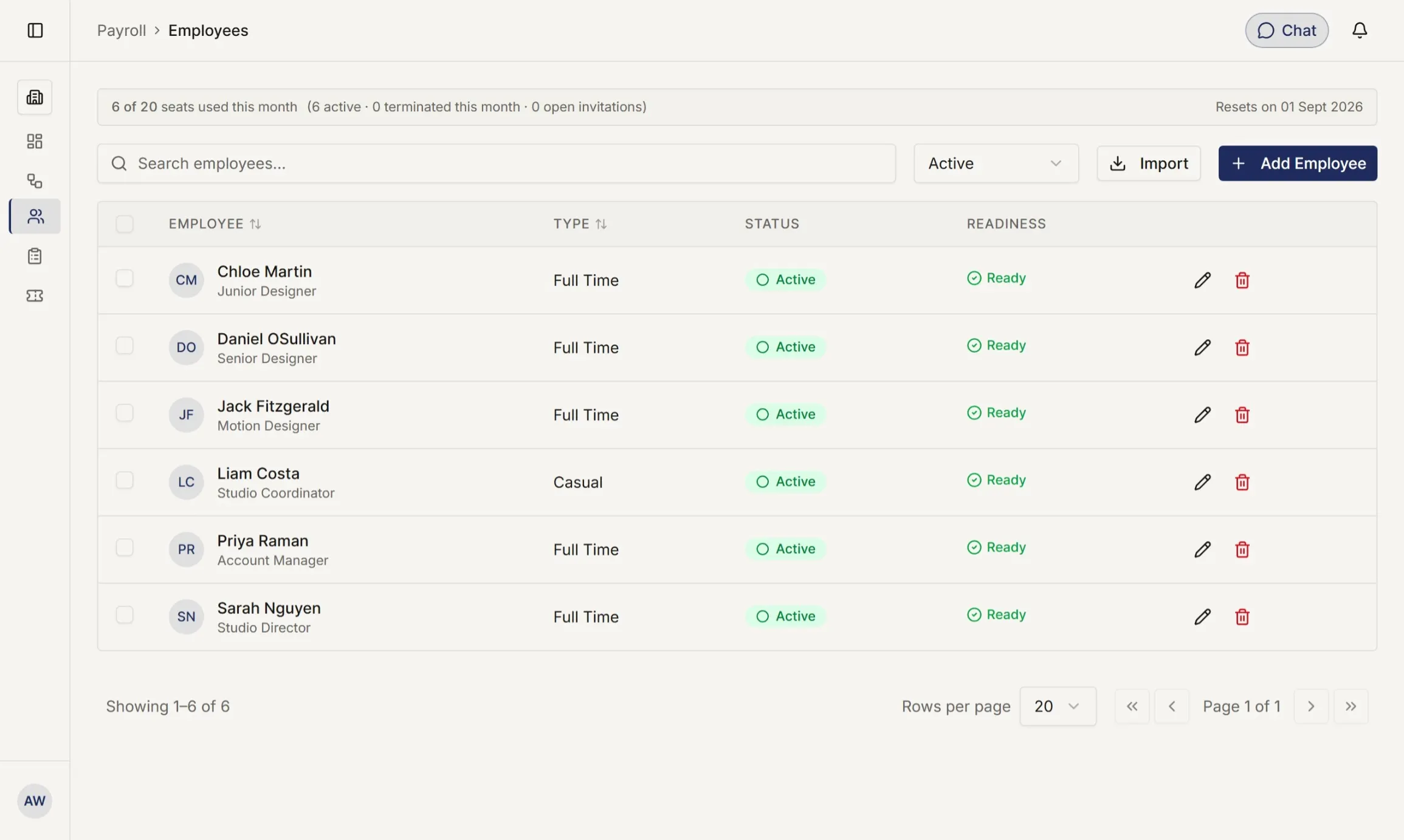Edit Chloe Martin with pencil icon
Viewport: 1404px width, 840px height.
click(x=1202, y=280)
